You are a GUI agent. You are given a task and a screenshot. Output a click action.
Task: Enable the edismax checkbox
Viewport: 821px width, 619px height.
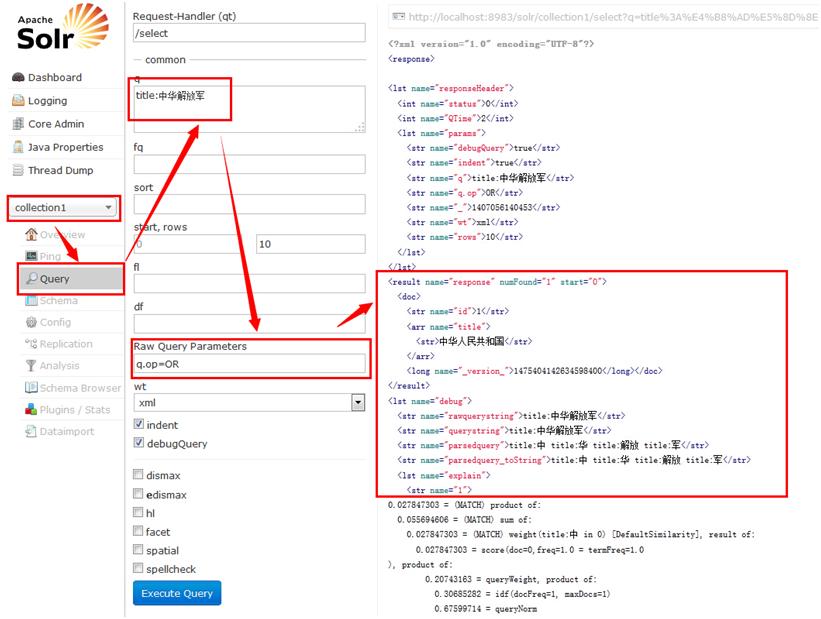click(x=138, y=493)
